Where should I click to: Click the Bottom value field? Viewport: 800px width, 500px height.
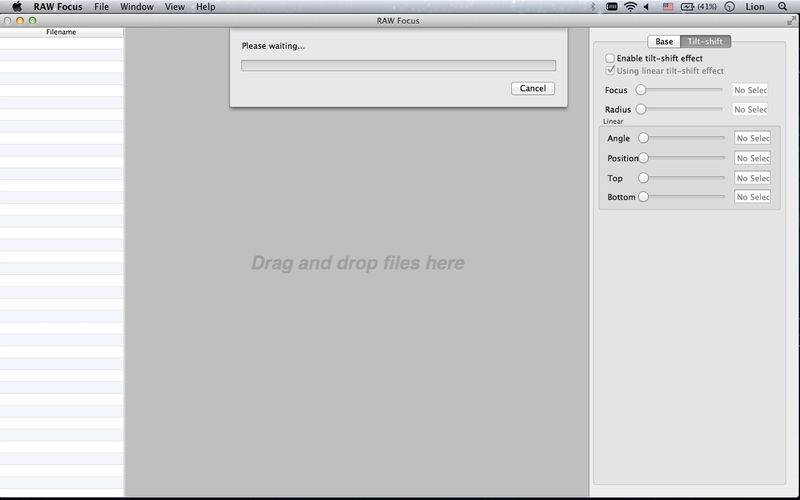click(x=752, y=197)
